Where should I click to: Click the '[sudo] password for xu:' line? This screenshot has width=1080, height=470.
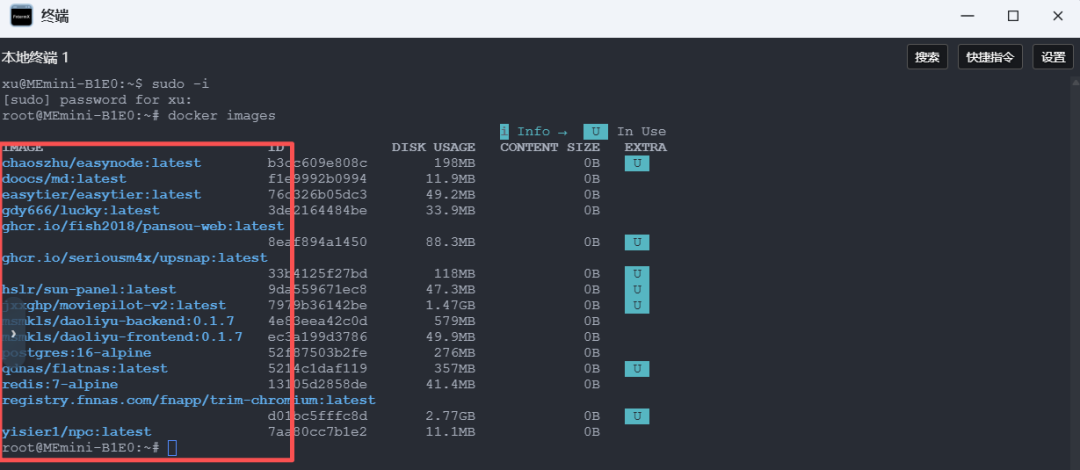pos(96,100)
